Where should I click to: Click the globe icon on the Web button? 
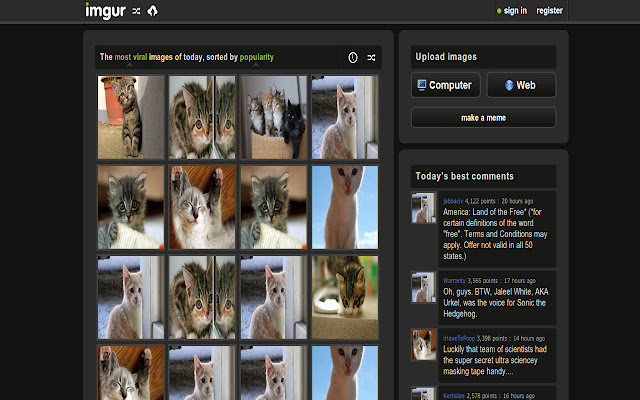(509, 85)
